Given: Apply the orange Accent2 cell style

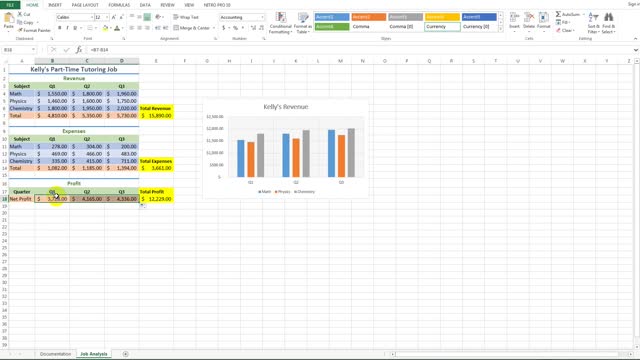Looking at the screenshot, I should point(369,17).
